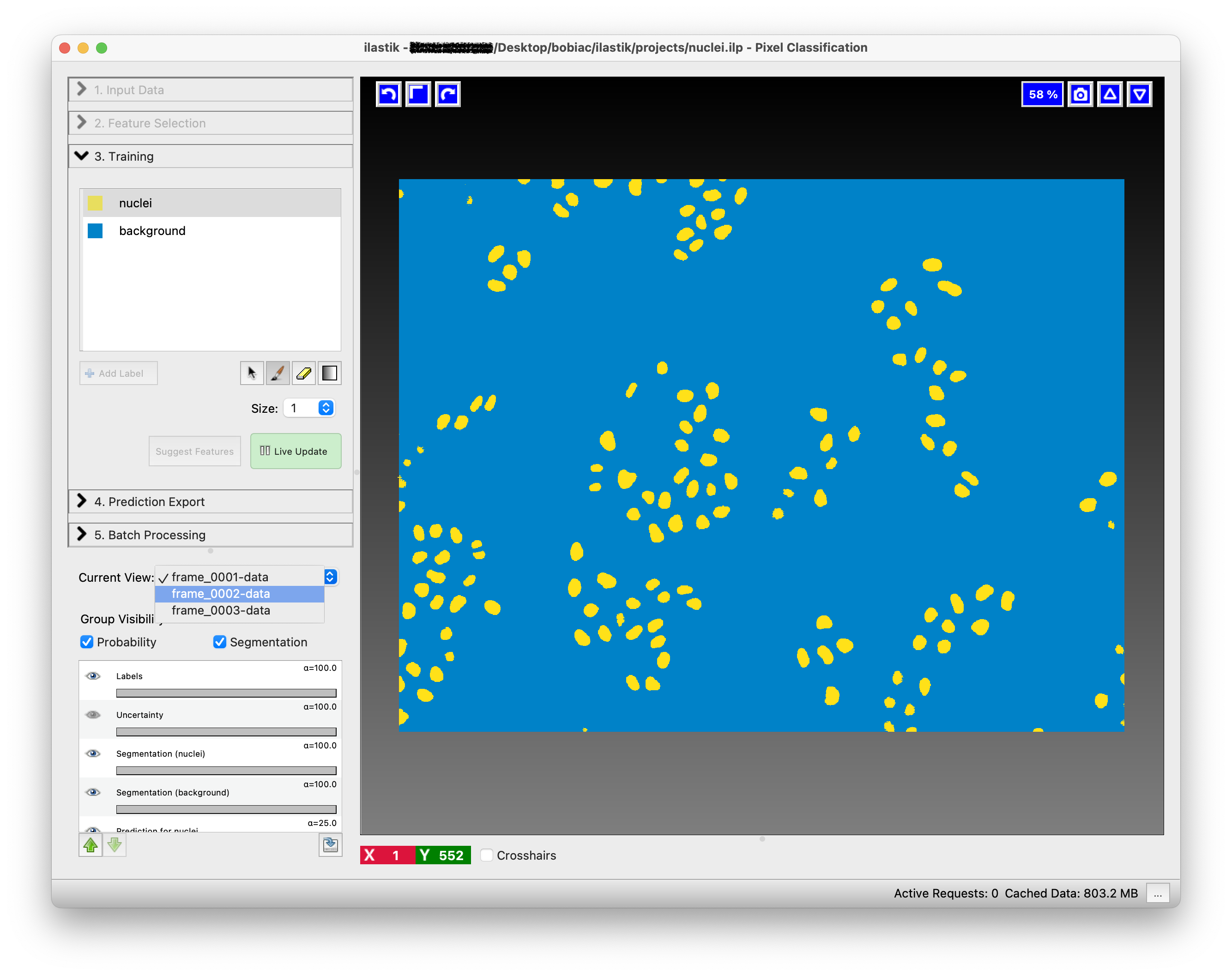Uncheck the Probability group visibility
The image size is (1232, 976).
coord(87,642)
